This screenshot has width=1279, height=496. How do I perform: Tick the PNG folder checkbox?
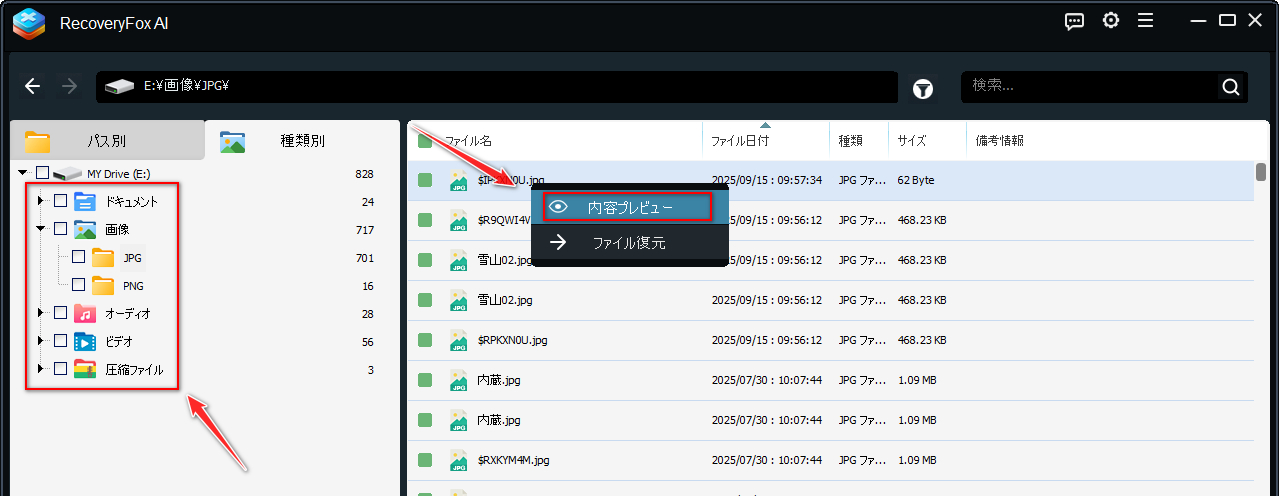click(x=78, y=285)
